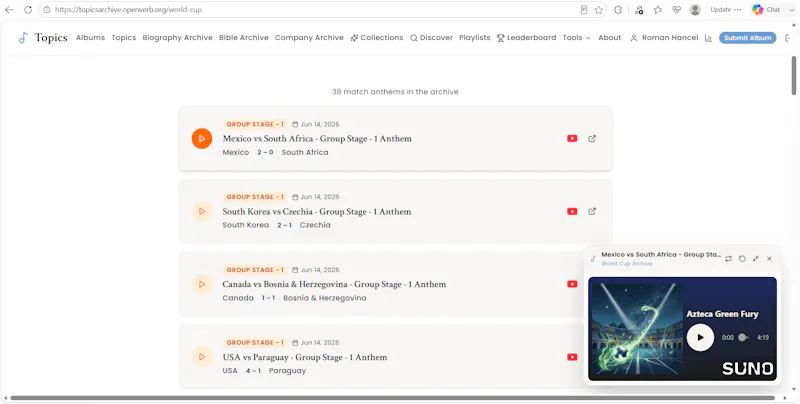The height and width of the screenshot is (404, 800).
Task: Open browser extensions puzzle icon
Action: pyautogui.click(x=618, y=10)
